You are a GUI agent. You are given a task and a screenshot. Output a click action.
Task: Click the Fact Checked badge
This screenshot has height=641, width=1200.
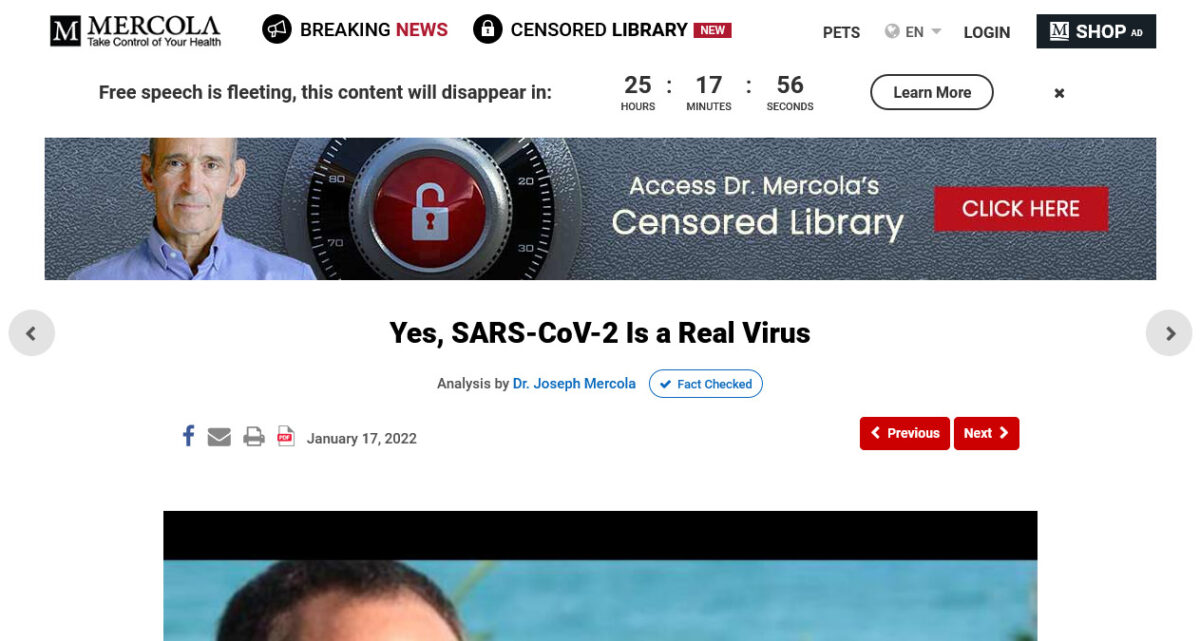(706, 384)
